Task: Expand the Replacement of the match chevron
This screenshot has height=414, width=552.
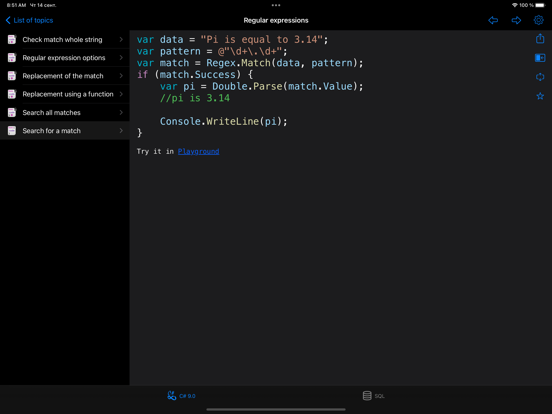Action: (121, 76)
